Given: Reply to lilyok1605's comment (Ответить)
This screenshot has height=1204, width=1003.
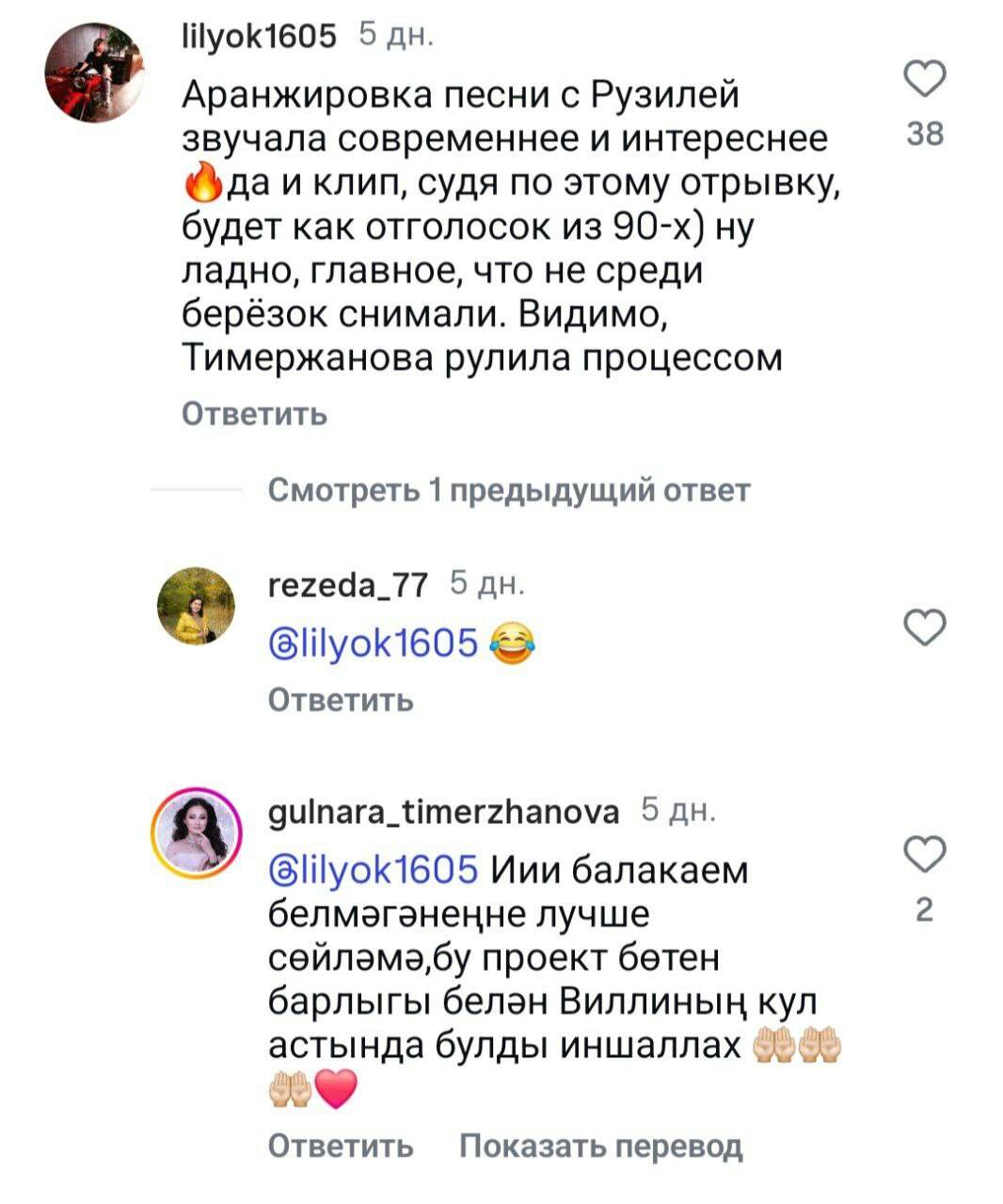Looking at the screenshot, I should (254, 414).
